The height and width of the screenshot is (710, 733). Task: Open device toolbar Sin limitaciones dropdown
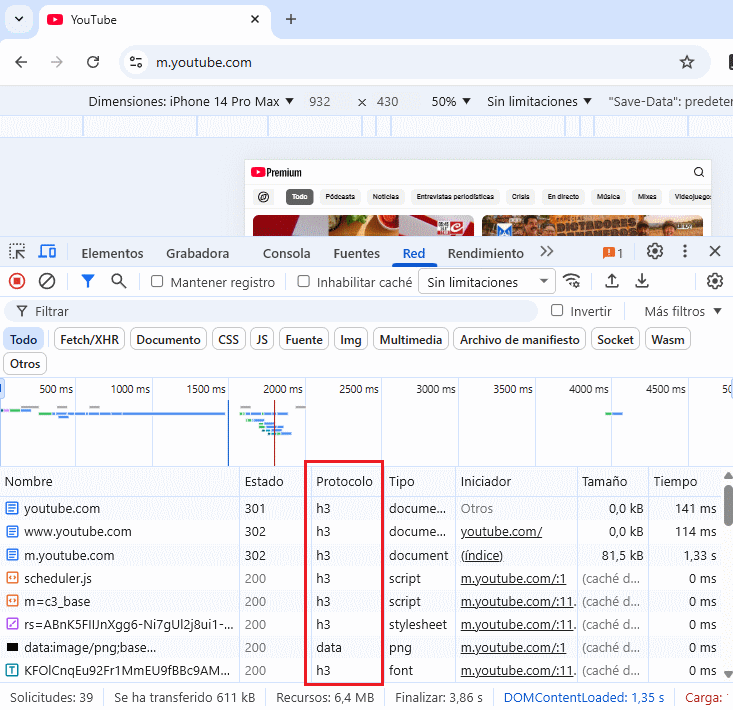[539, 101]
